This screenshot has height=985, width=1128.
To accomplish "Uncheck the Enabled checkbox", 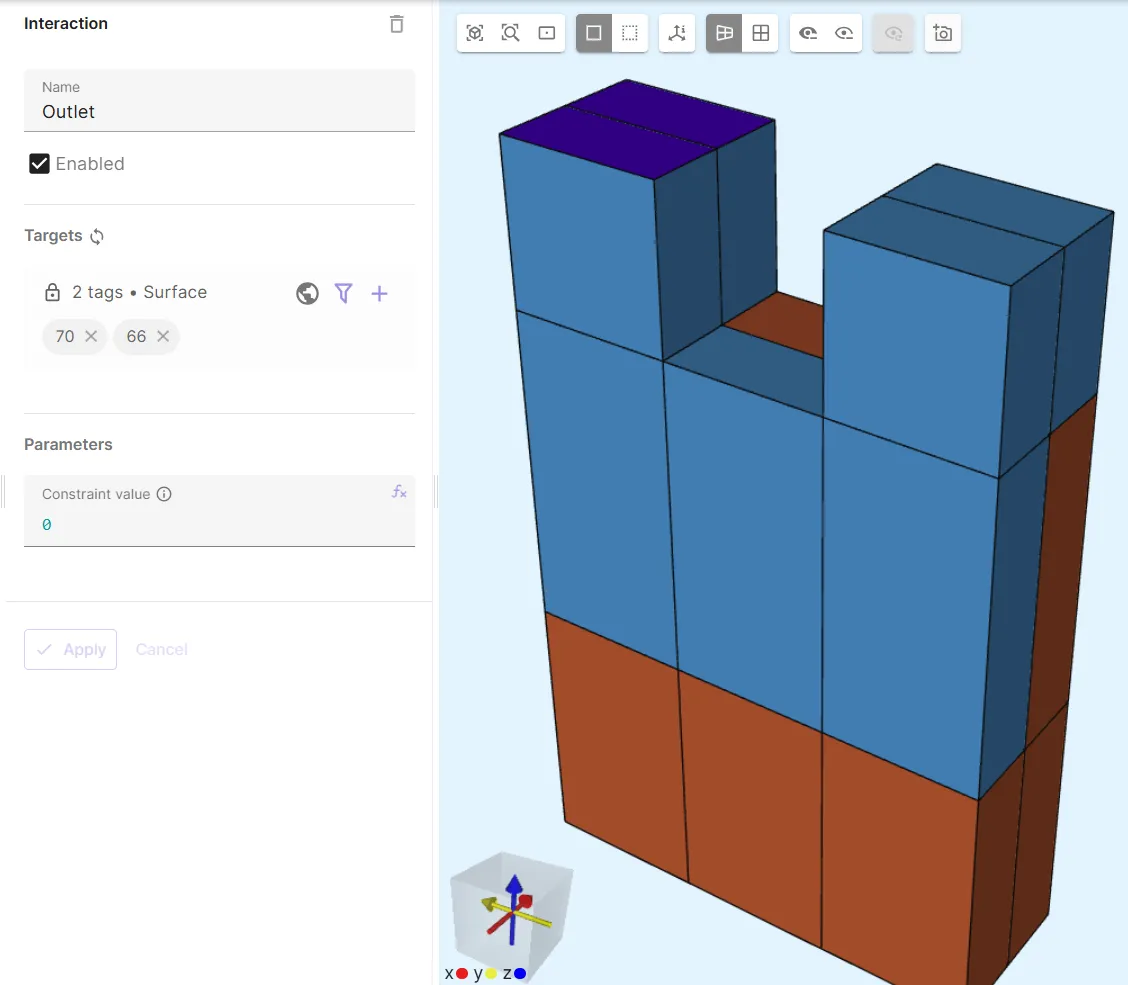I will point(40,164).
